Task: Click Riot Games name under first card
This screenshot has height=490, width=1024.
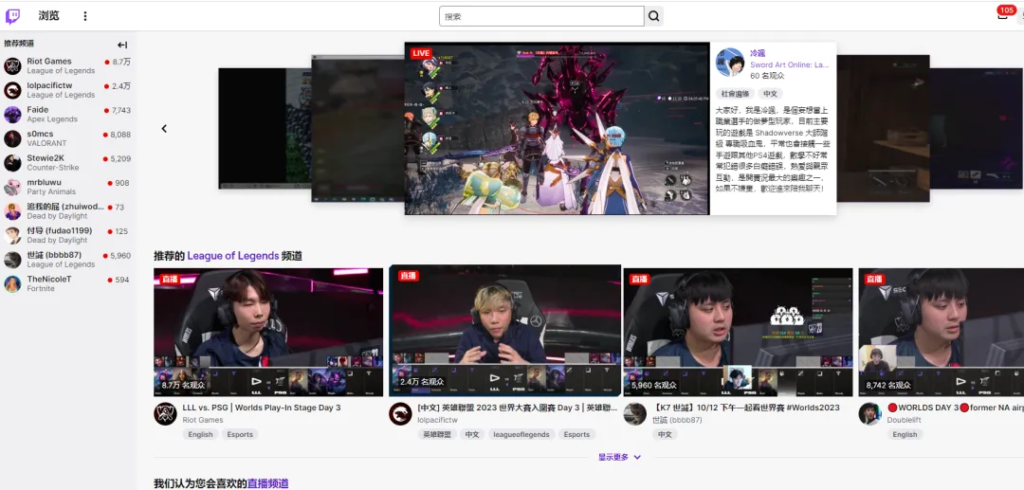Action: click(x=203, y=420)
